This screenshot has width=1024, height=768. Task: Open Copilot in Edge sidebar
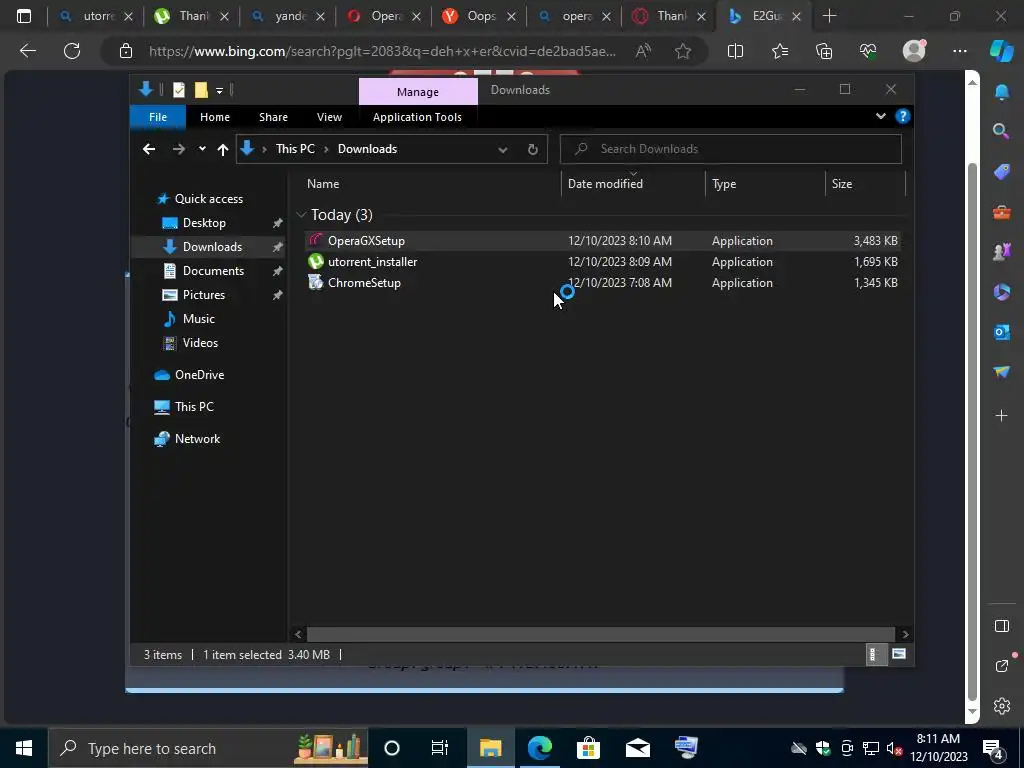pyautogui.click(x=1001, y=50)
